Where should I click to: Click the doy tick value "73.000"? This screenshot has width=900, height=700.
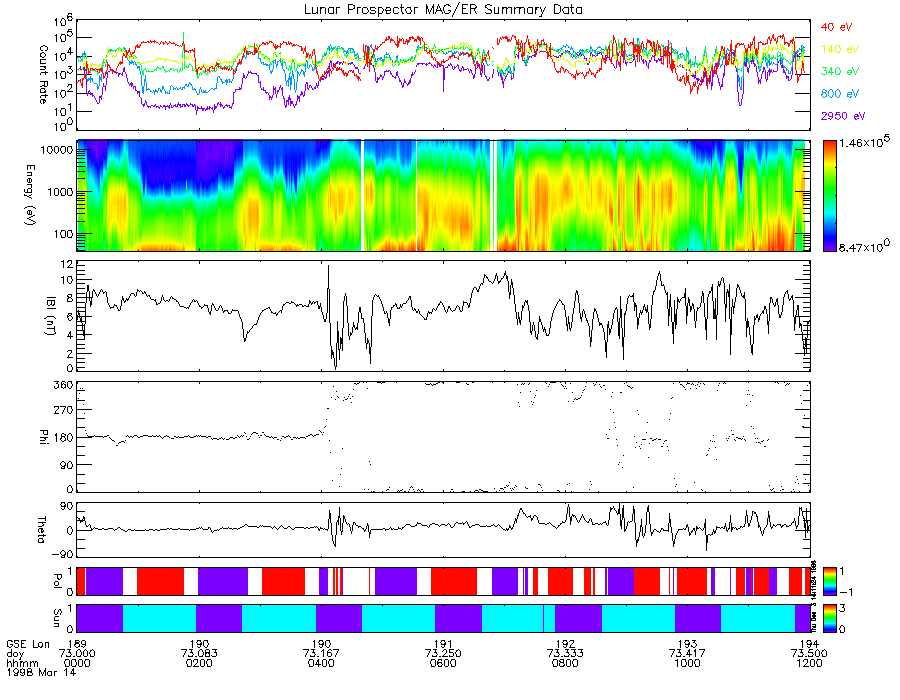point(77,654)
